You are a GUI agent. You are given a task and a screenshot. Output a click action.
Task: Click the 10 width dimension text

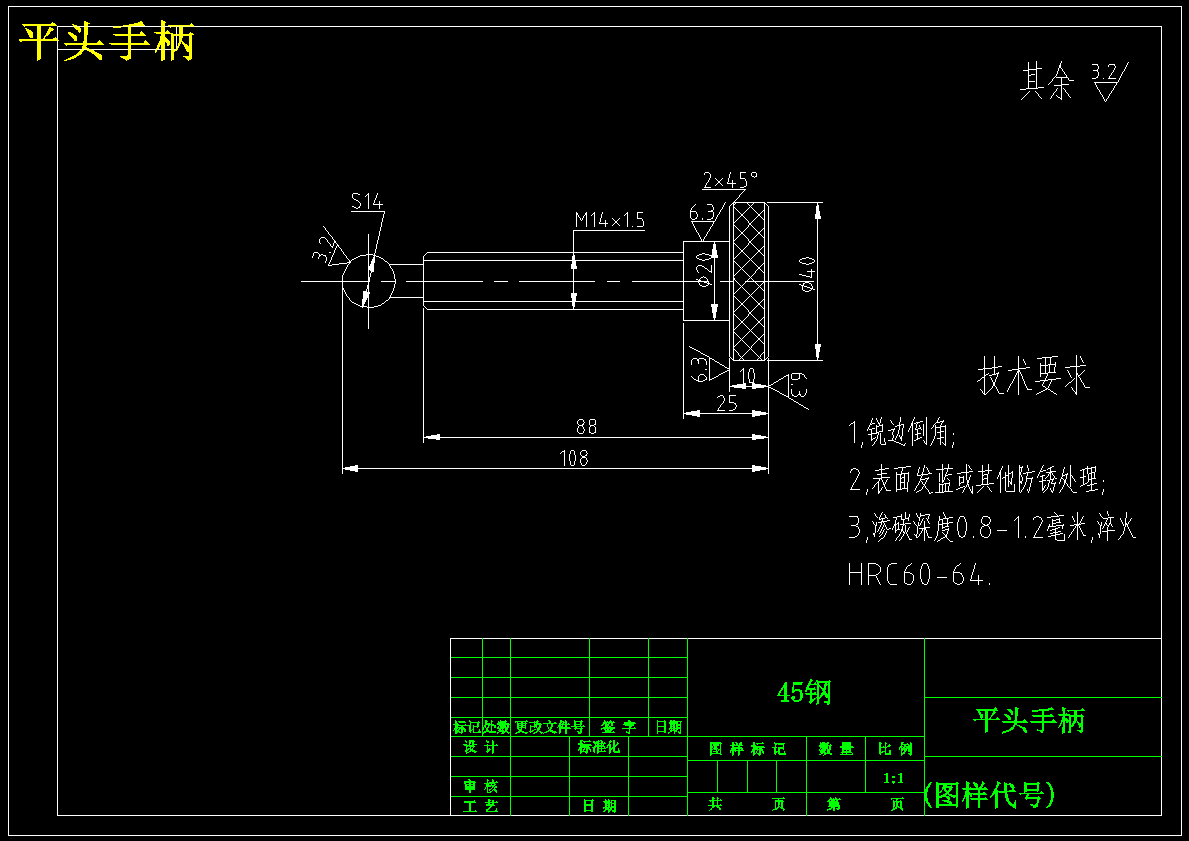[x=747, y=375]
